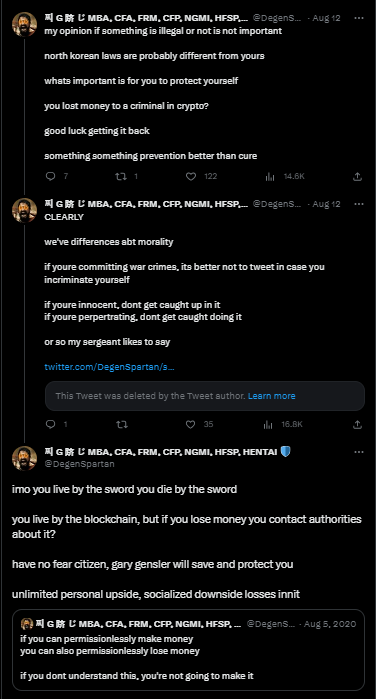This screenshot has height=699, width=376.
Task: Open the Aug 12 timestamp of second tweet
Action: (326, 204)
